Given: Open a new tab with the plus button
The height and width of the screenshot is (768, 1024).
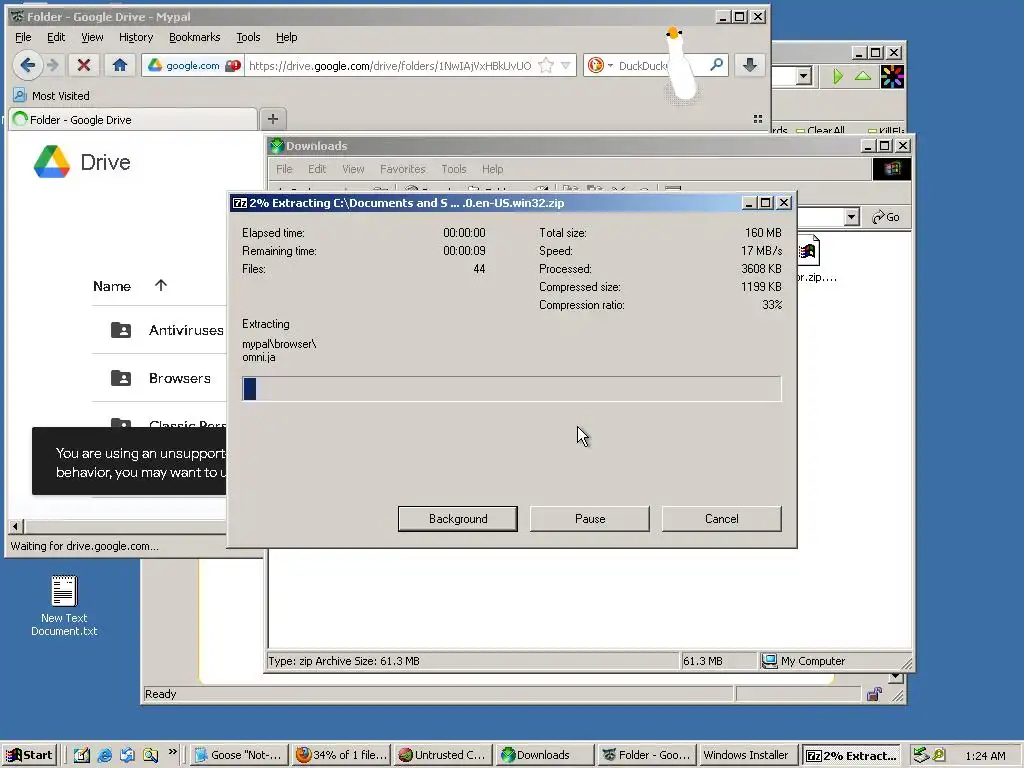Looking at the screenshot, I should click(x=273, y=119).
